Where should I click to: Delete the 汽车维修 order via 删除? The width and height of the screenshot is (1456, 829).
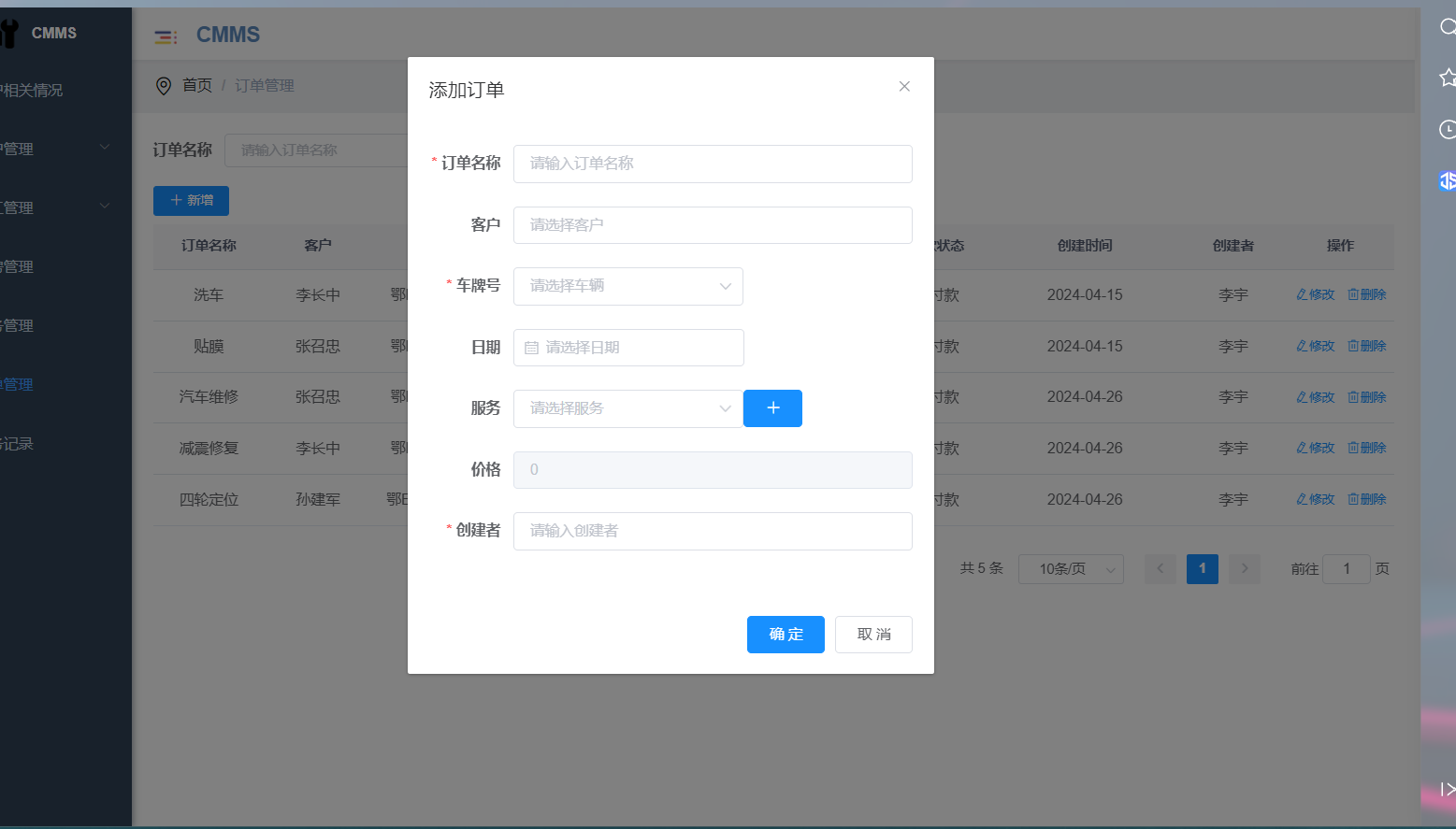coord(1367,397)
